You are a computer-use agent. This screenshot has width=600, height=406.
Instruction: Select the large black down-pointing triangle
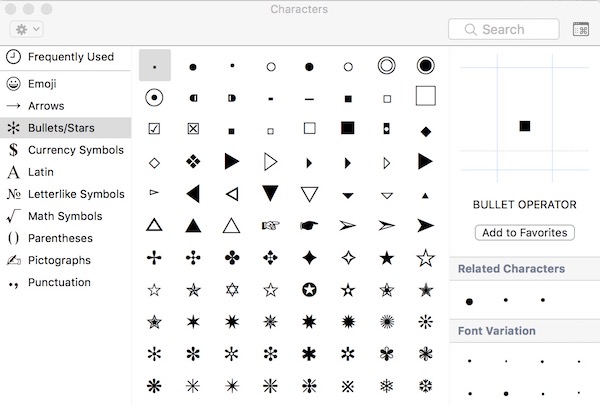(270, 193)
